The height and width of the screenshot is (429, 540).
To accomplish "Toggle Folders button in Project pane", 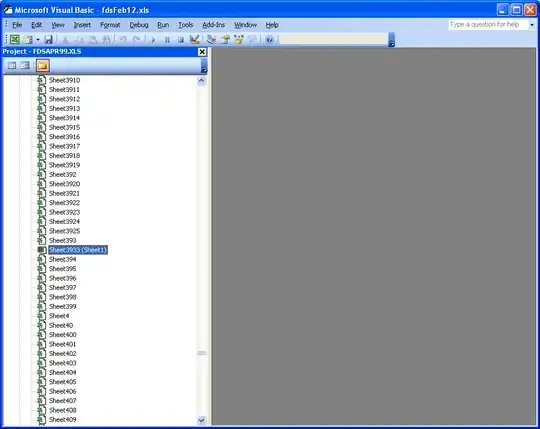I will [43, 65].
